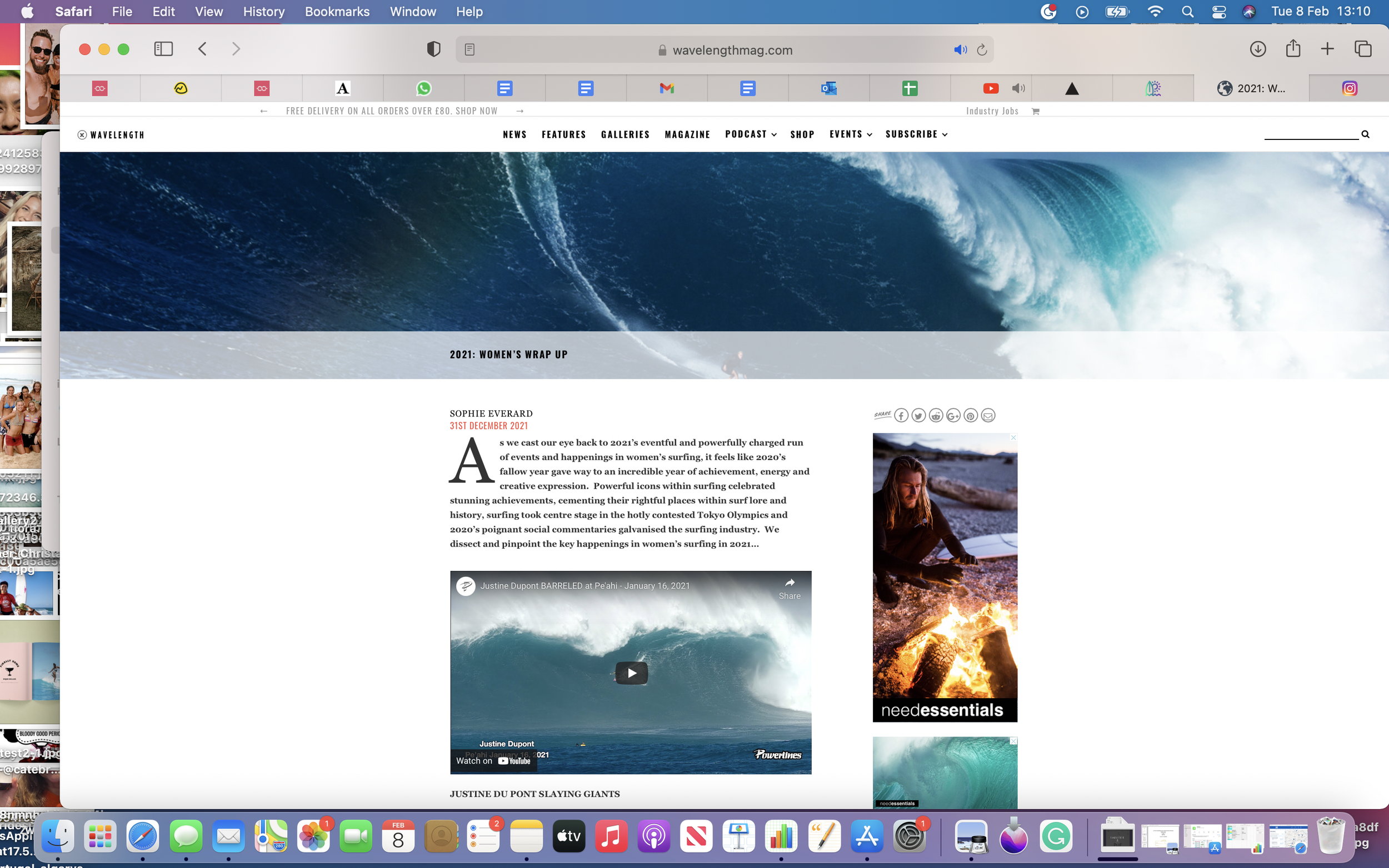
Task: Open the Magazine section
Action: coord(687,134)
